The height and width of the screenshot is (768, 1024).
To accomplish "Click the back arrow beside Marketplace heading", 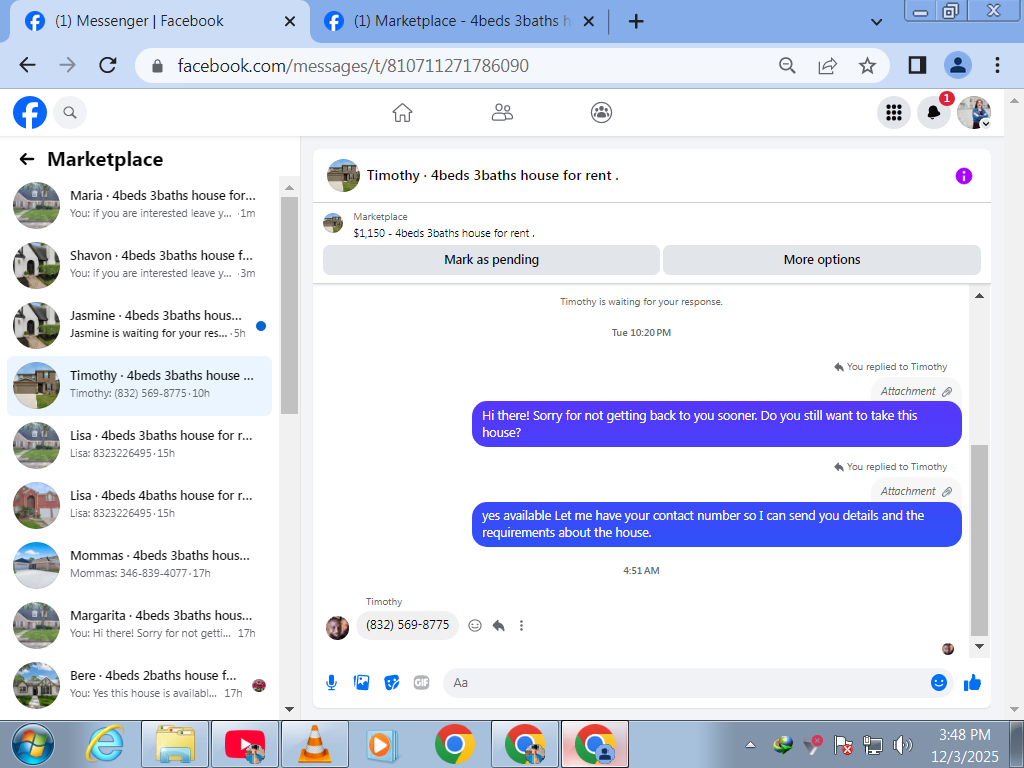I will [x=27, y=159].
